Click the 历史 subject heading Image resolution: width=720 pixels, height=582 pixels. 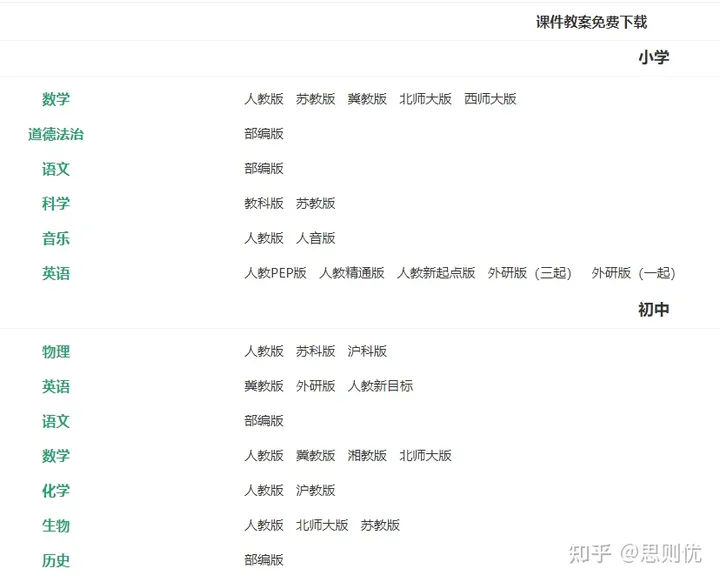click(x=56, y=560)
